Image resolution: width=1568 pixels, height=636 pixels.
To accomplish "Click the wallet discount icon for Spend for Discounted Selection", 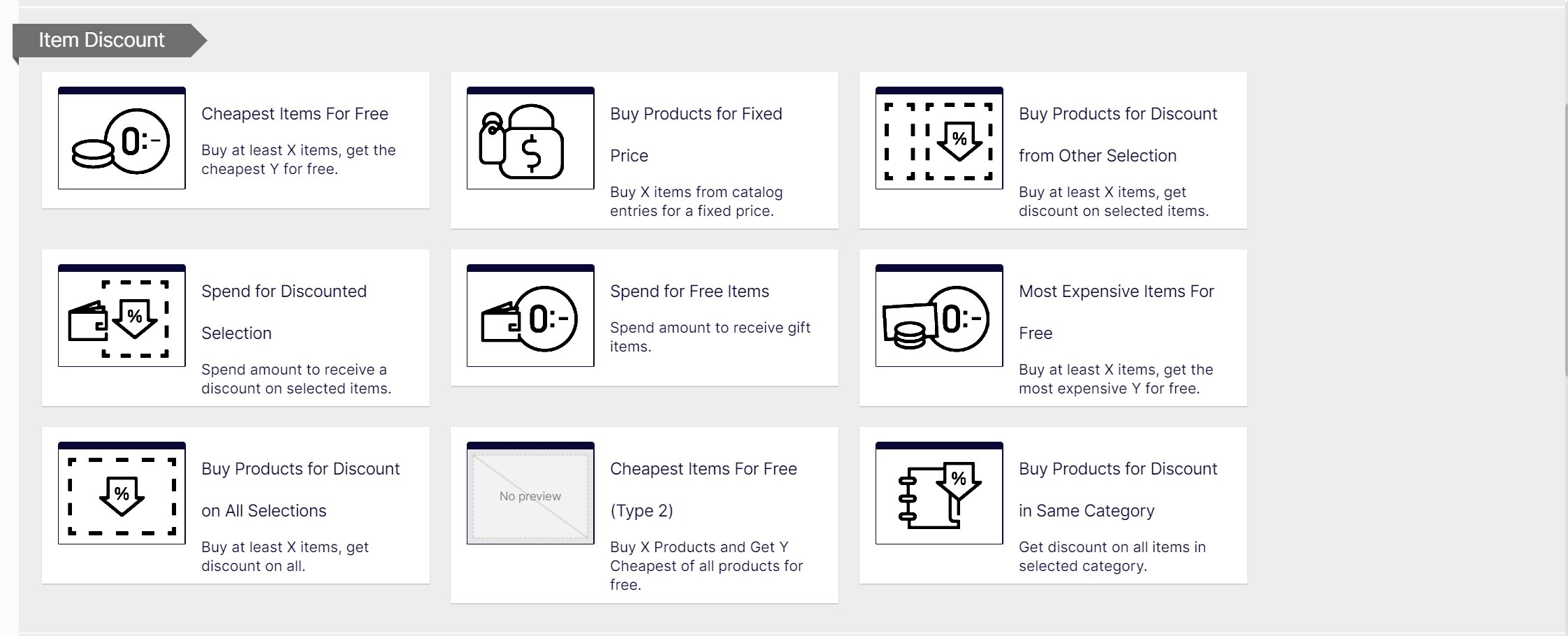I will click(121, 316).
